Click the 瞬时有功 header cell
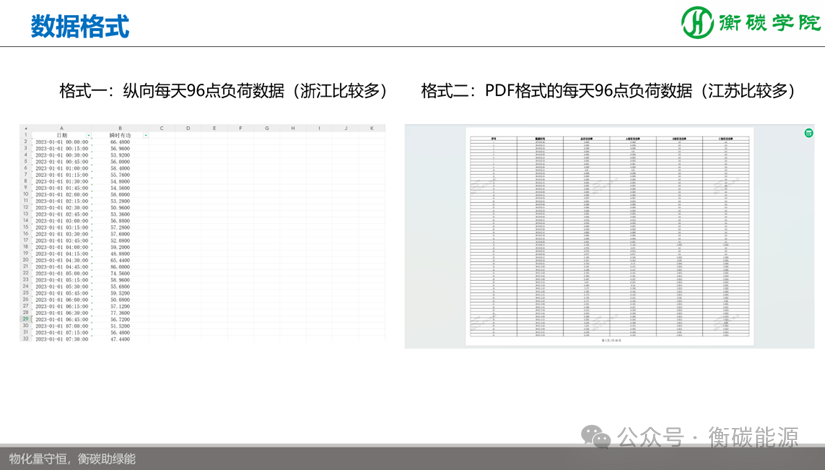 [x=120, y=135]
